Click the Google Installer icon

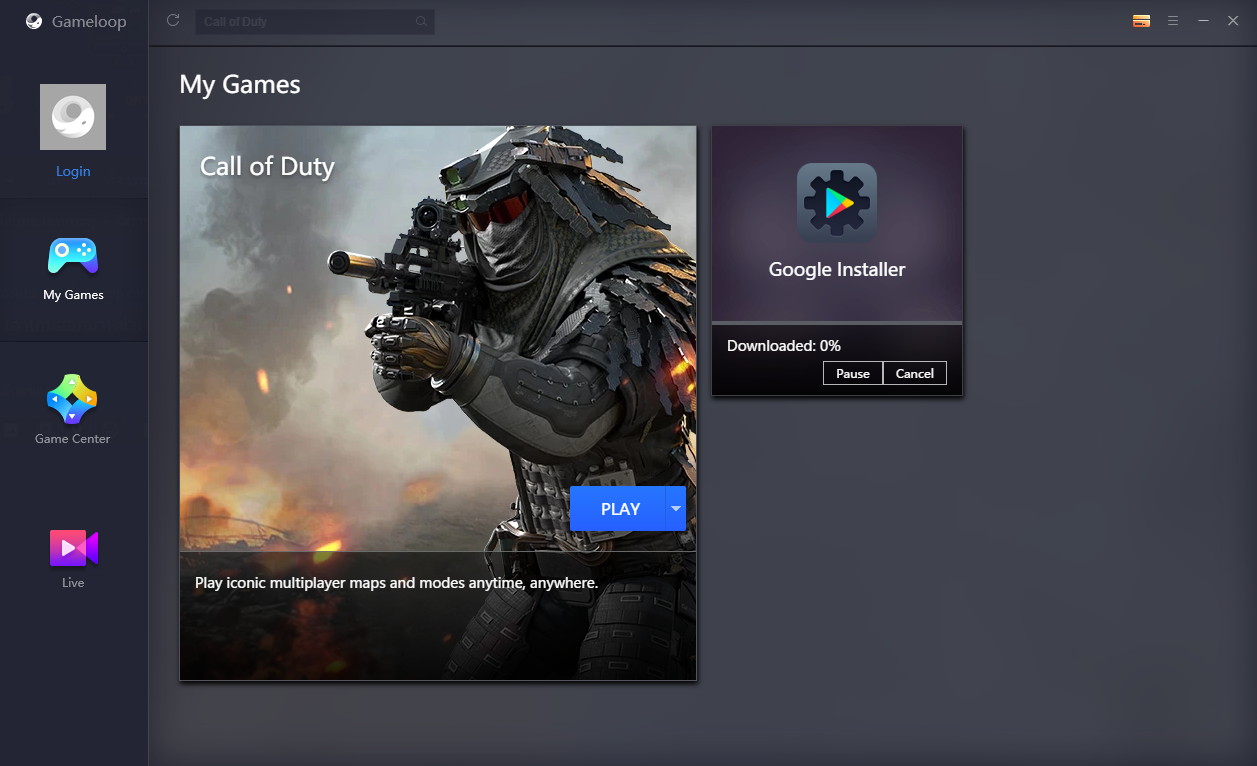pyautogui.click(x=837, y=203)
